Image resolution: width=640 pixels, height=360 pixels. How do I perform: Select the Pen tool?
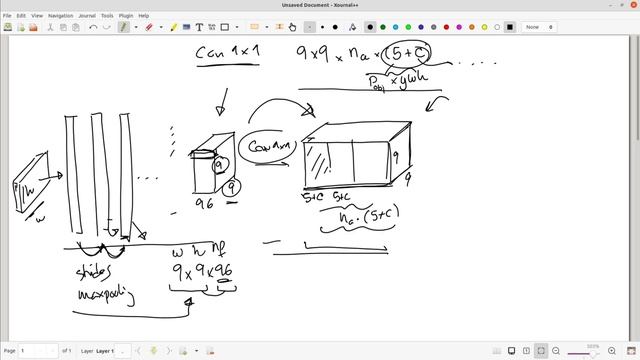123,27
